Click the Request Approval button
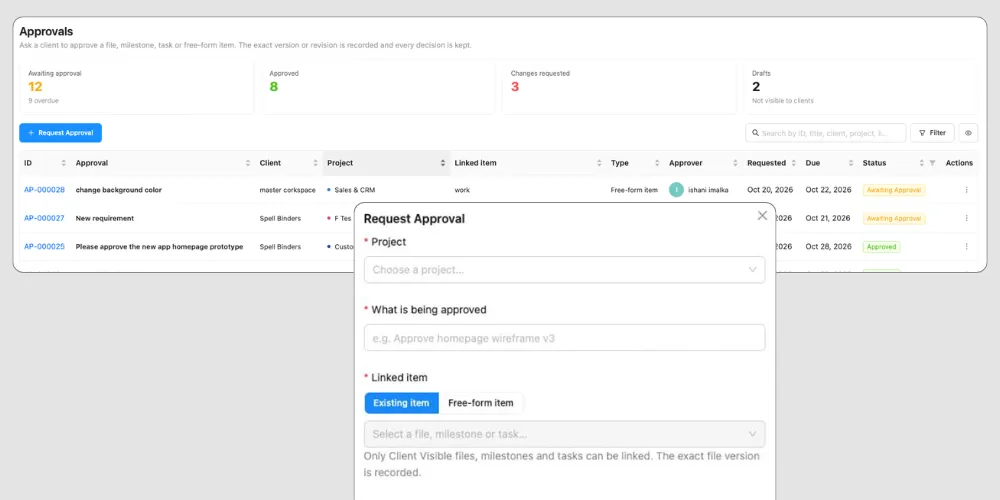 [60, 133]
